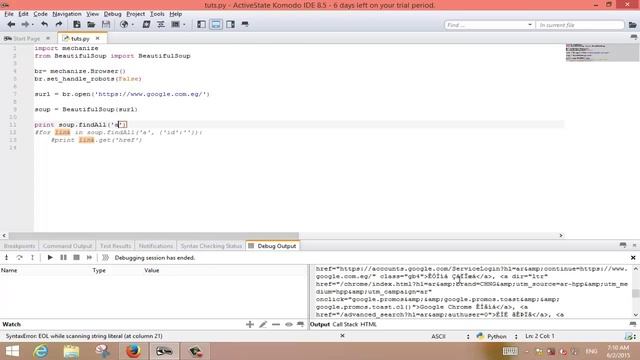Viewport: 640px width, 360px height.
Task: Open Internet Explorer from the taskbar
Action: [40, 351]
